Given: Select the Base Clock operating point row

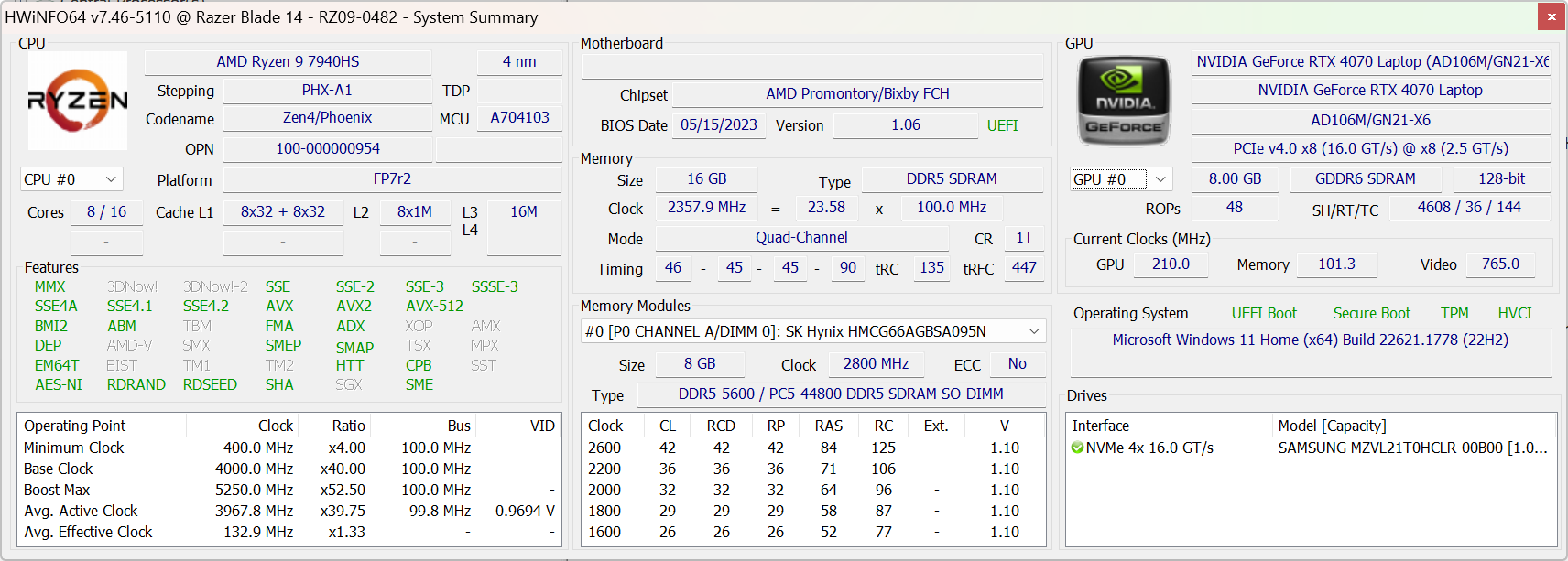Looking at the screenshot, I should pyautogui.click(x=289, y=469).
